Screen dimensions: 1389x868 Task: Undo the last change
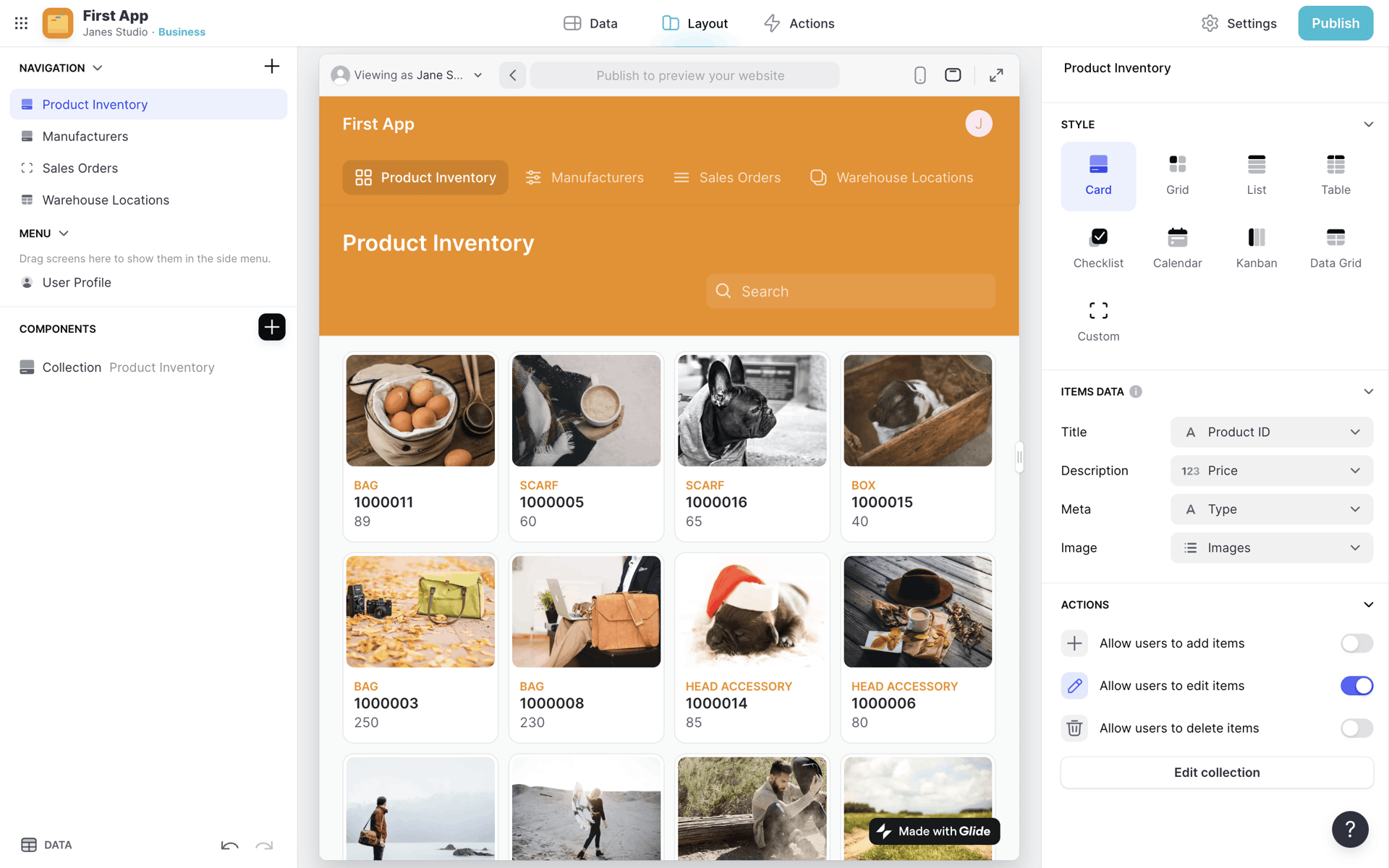229,845
